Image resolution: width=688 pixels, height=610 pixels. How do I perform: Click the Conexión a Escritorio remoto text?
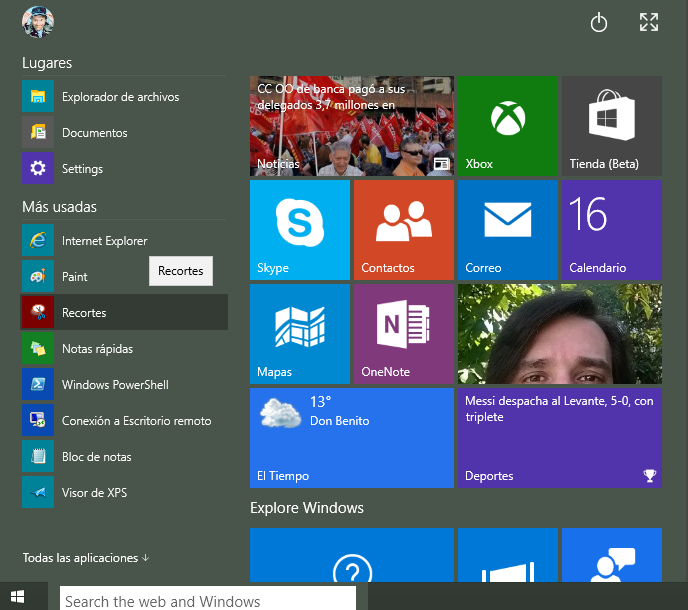pyautogui.click(x=136, y=421)
